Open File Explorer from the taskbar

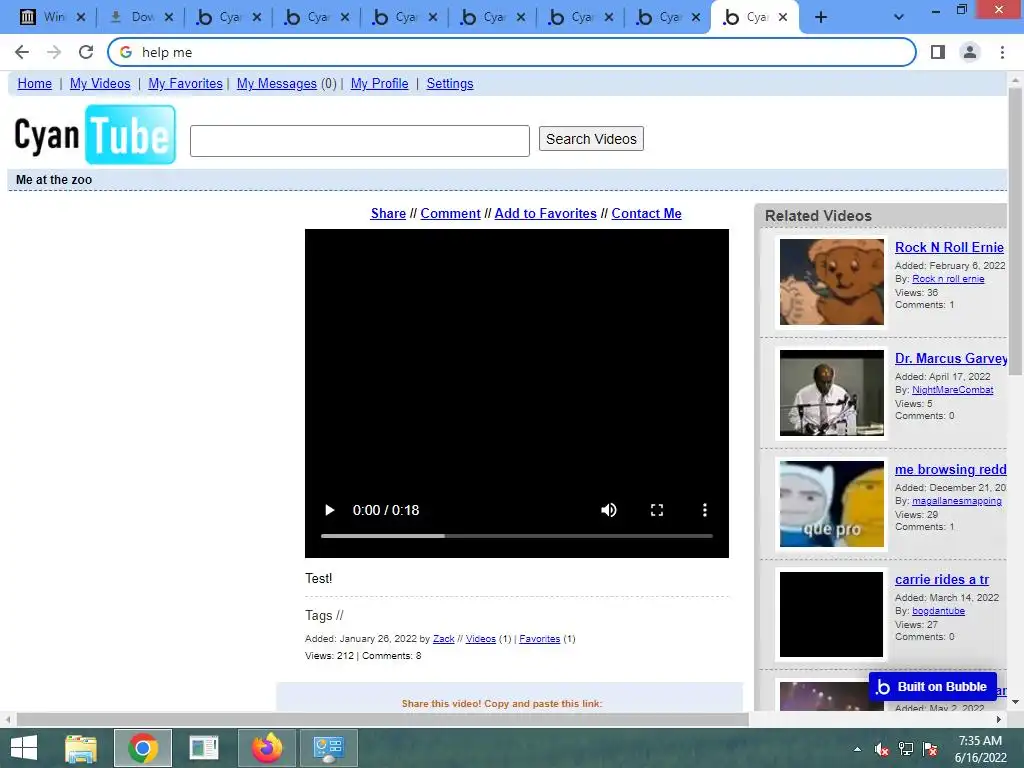81,748
